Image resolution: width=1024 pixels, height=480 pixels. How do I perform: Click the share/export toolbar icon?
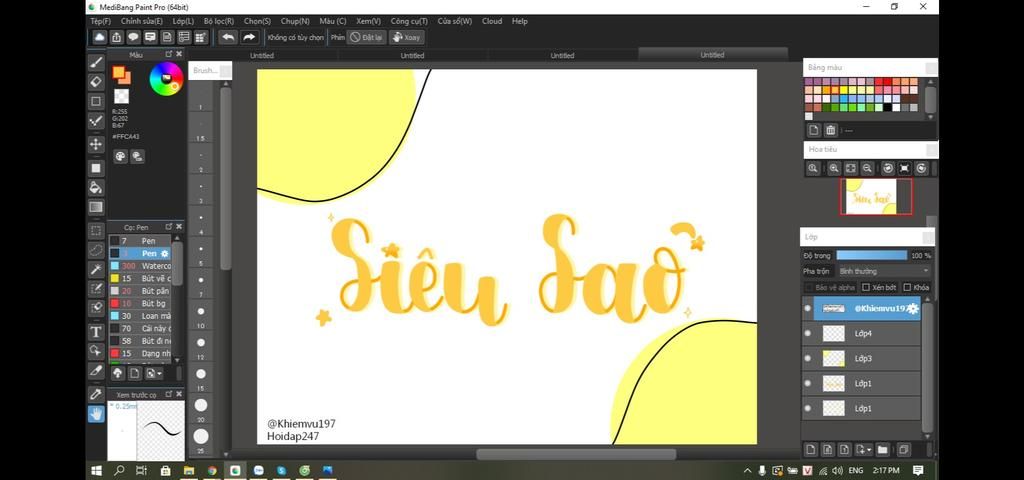click(116, 37)
